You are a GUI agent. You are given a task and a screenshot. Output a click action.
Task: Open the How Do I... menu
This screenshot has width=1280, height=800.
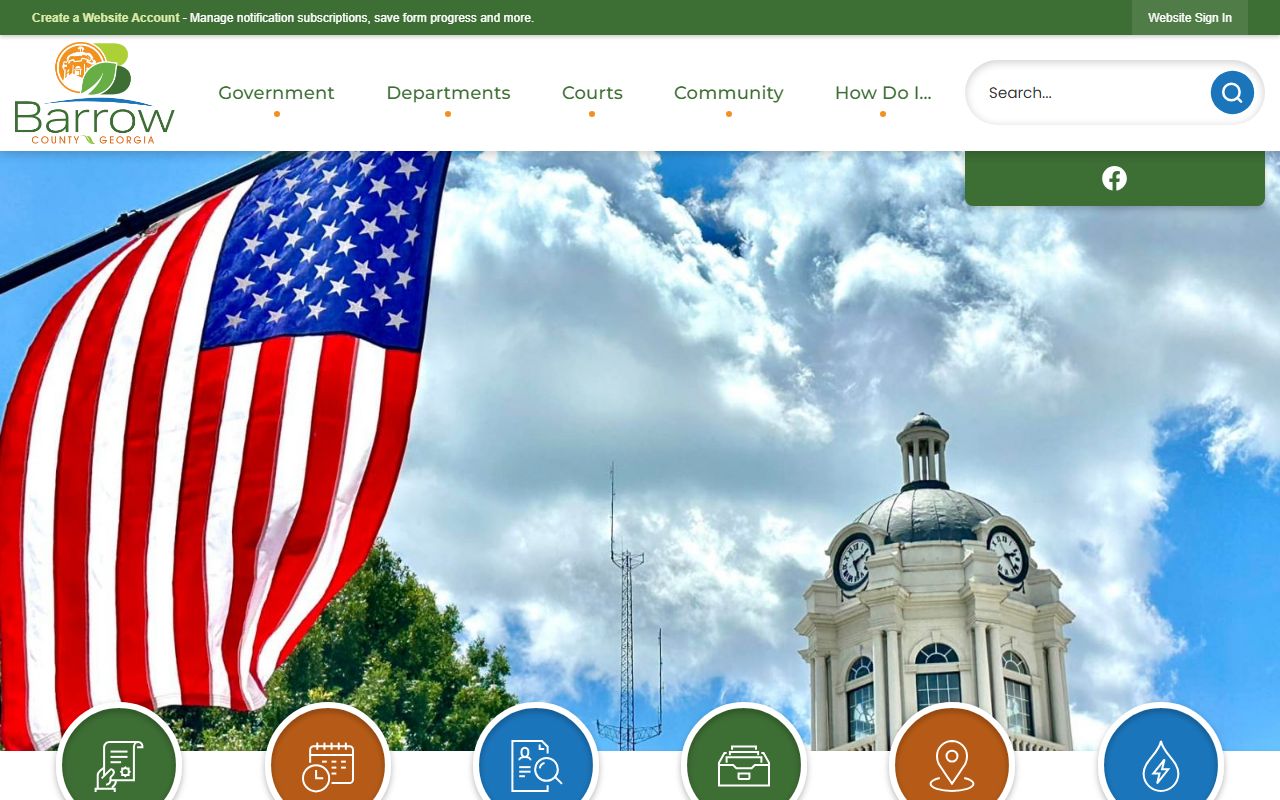[883, 93]
